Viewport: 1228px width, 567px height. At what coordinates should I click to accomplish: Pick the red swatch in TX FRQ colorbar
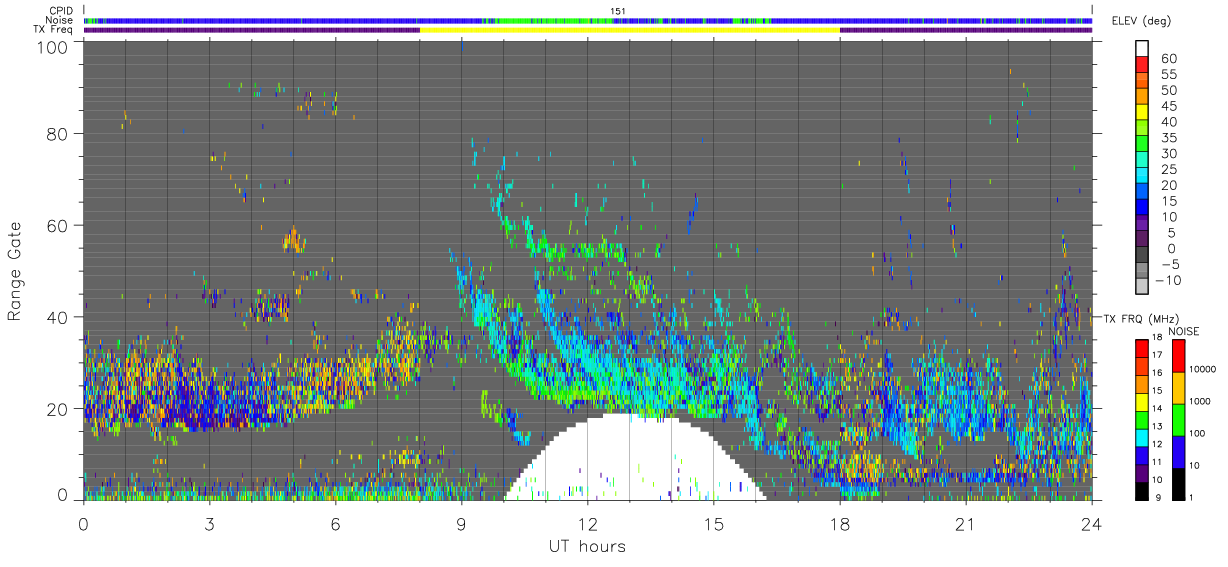pos(1142,348)
